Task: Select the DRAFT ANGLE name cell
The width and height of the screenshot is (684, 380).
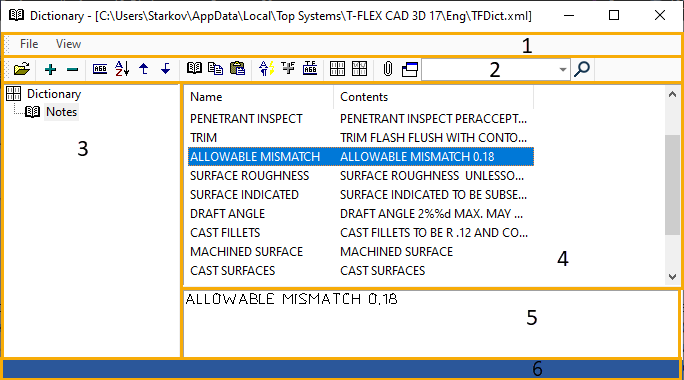Action: [228, 214]
